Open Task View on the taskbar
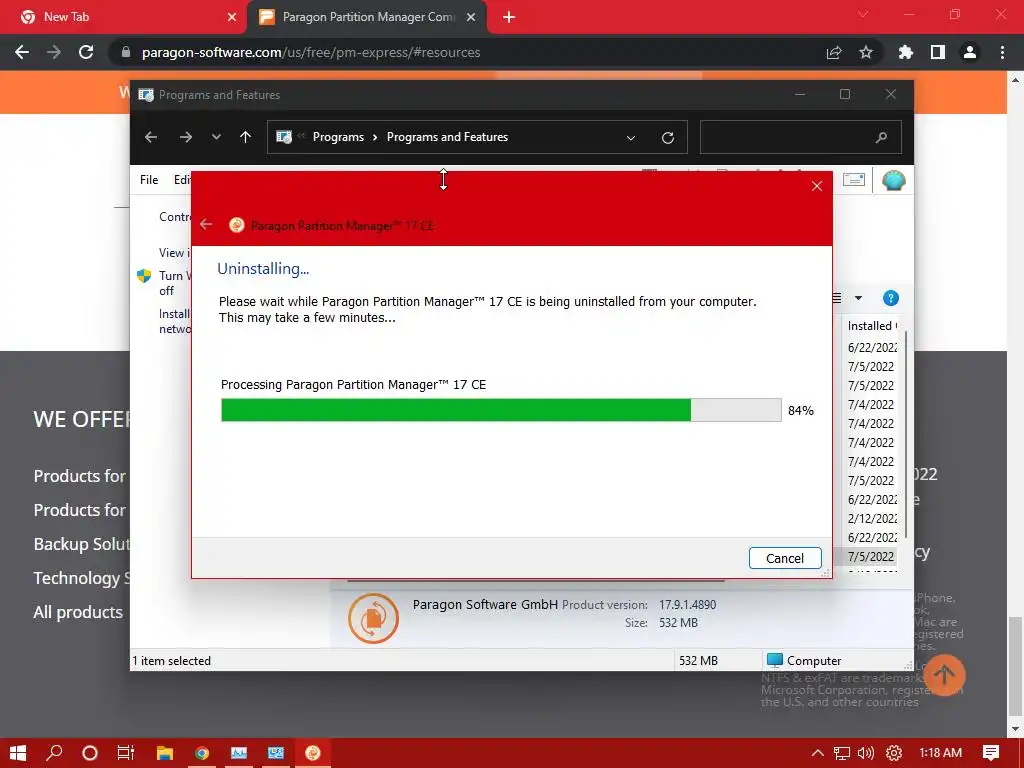This screenshot has width=1024, height=768. (126, 753)
